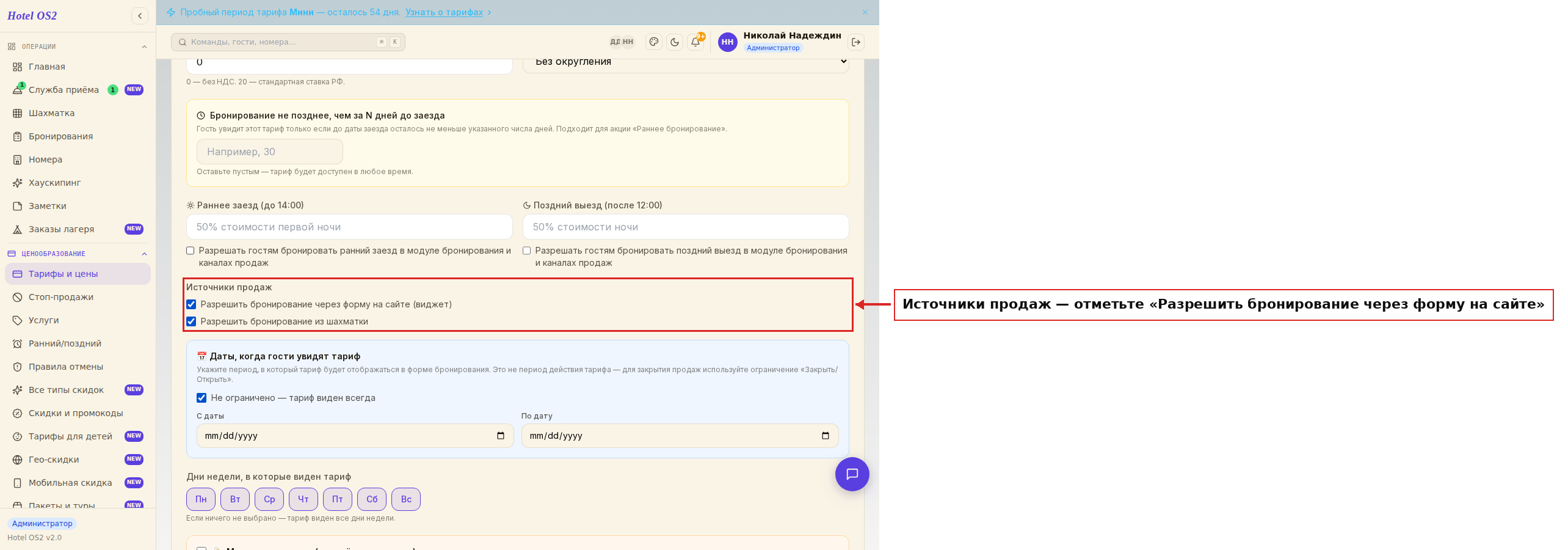Screen dimensions: 1568x550
Task: Click the Гео-скидки globe icon
Action: pyautogui.click(x=17, y=460)
